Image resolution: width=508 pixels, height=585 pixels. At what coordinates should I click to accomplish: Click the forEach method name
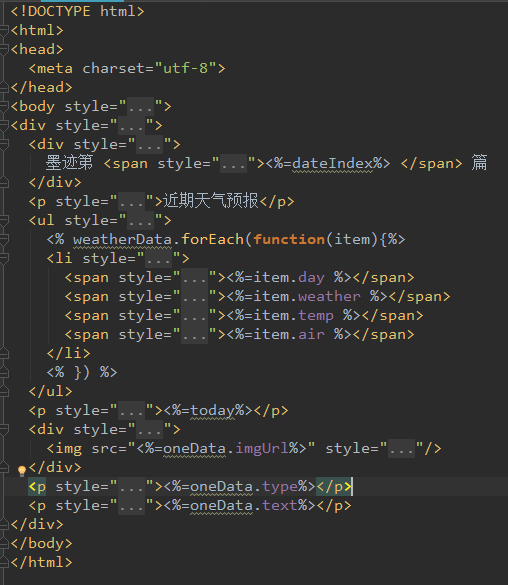tap(213, 240)
